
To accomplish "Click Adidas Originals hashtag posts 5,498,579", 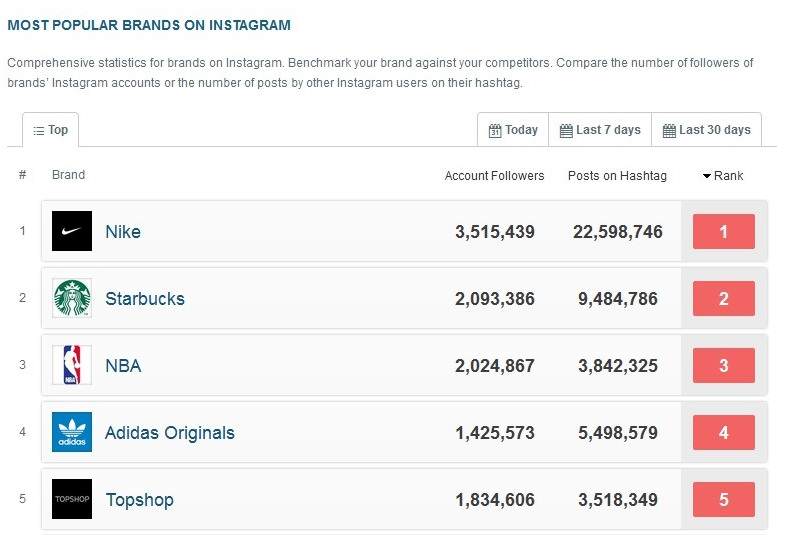I will pyautogui.click(x=618, y=433).
